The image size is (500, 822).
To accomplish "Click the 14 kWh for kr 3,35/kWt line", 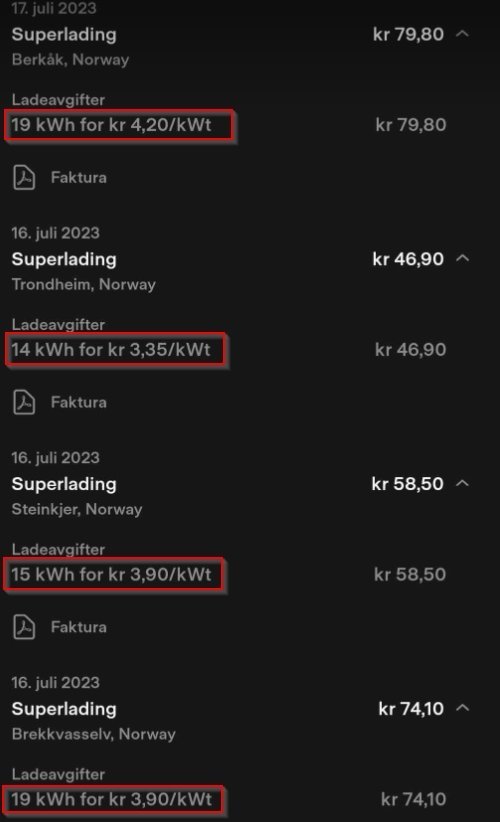I will (x=111, y=350).
